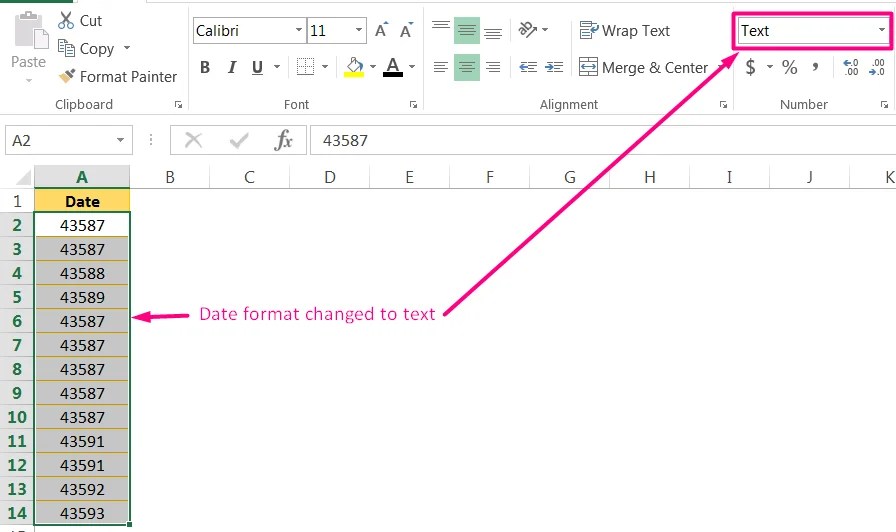Open the Name Box dropdown arrow
Viewport: 896px width, 532px height.
pos(120,141)
